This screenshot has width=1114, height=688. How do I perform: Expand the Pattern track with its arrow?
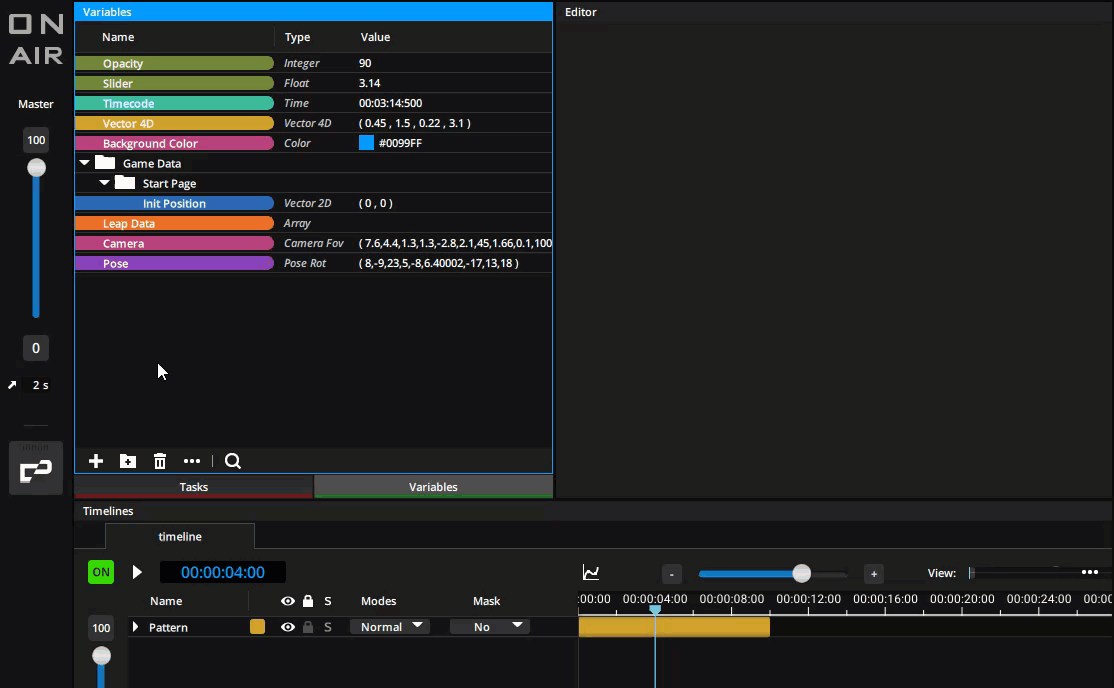tap(134, 627)
